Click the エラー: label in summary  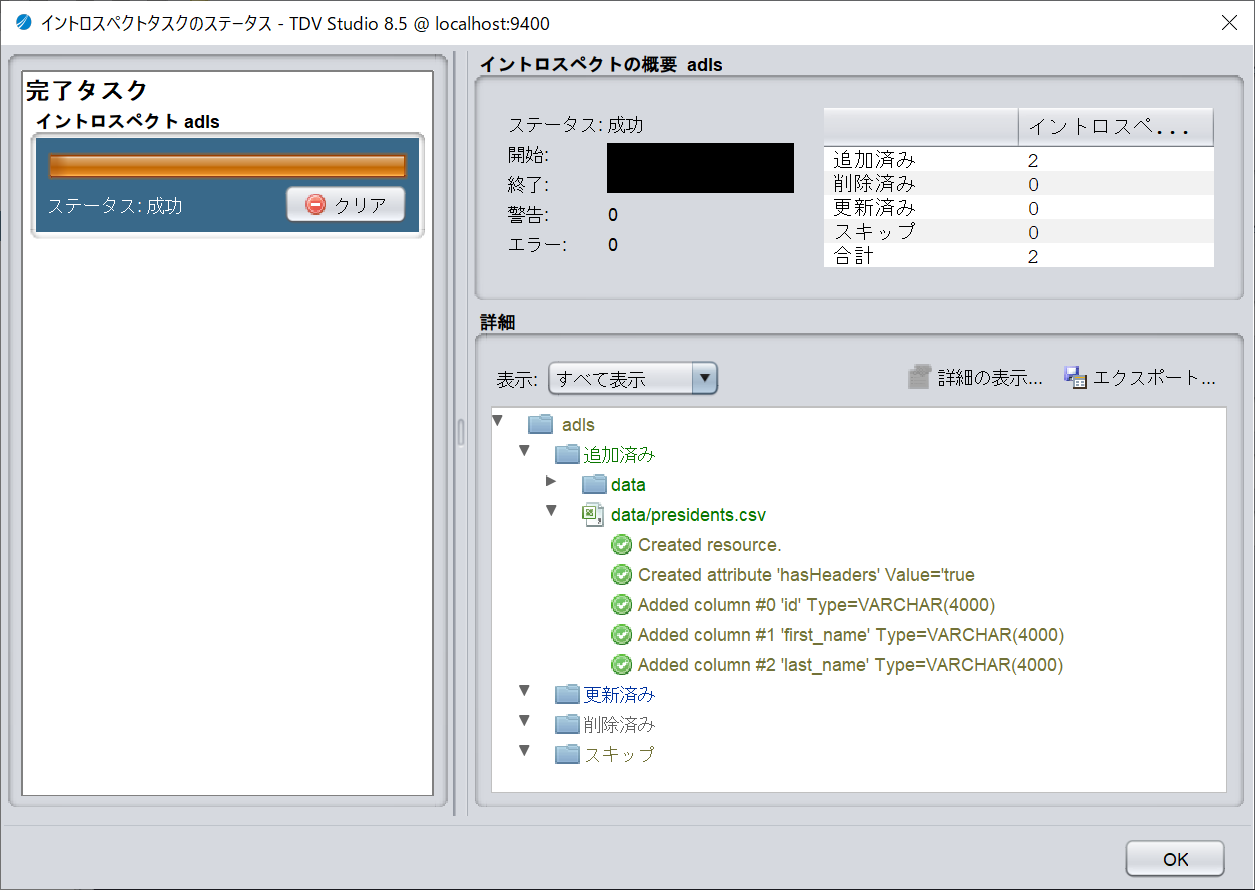tap(537, 245)
